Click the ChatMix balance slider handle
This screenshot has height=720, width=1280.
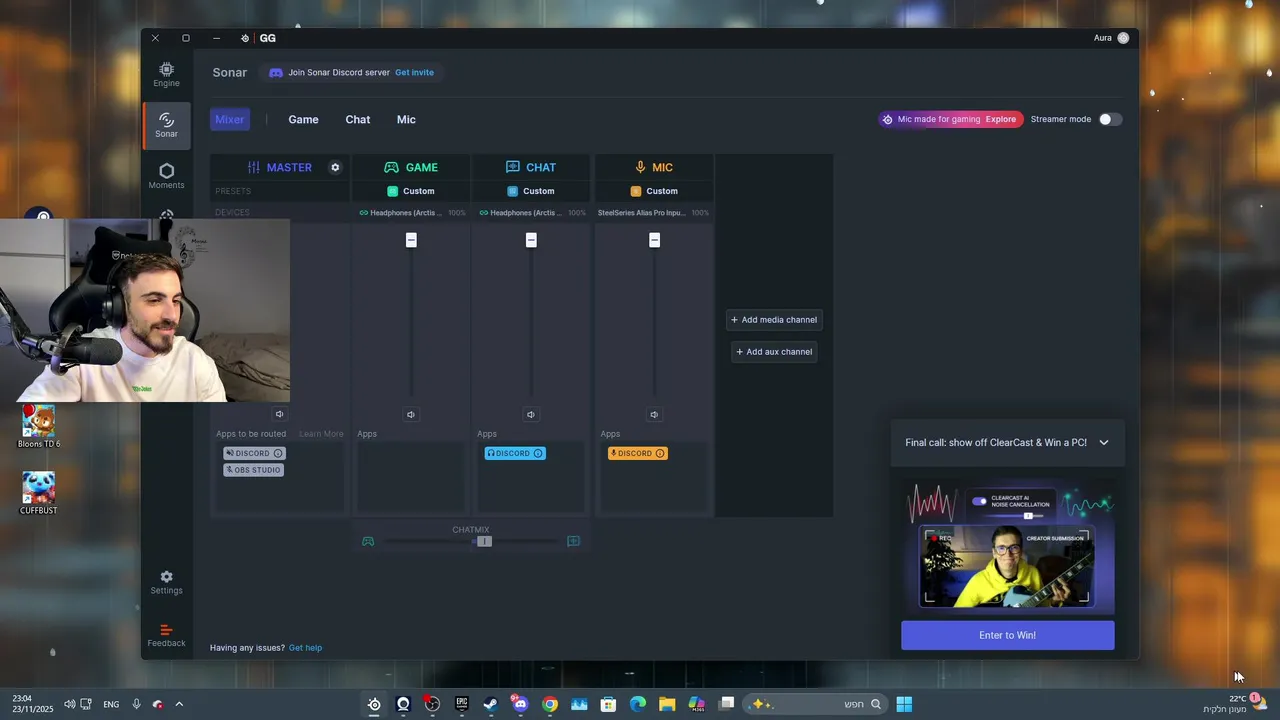coord(484,541)
